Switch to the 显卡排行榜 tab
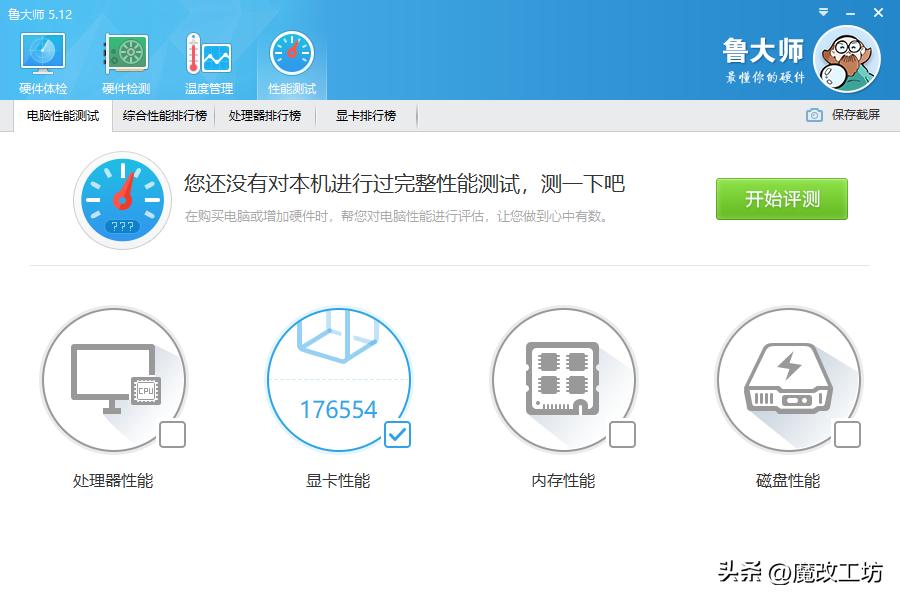Image resolution: width=900 pixels, height=600 pixels. tap(364, 115)
